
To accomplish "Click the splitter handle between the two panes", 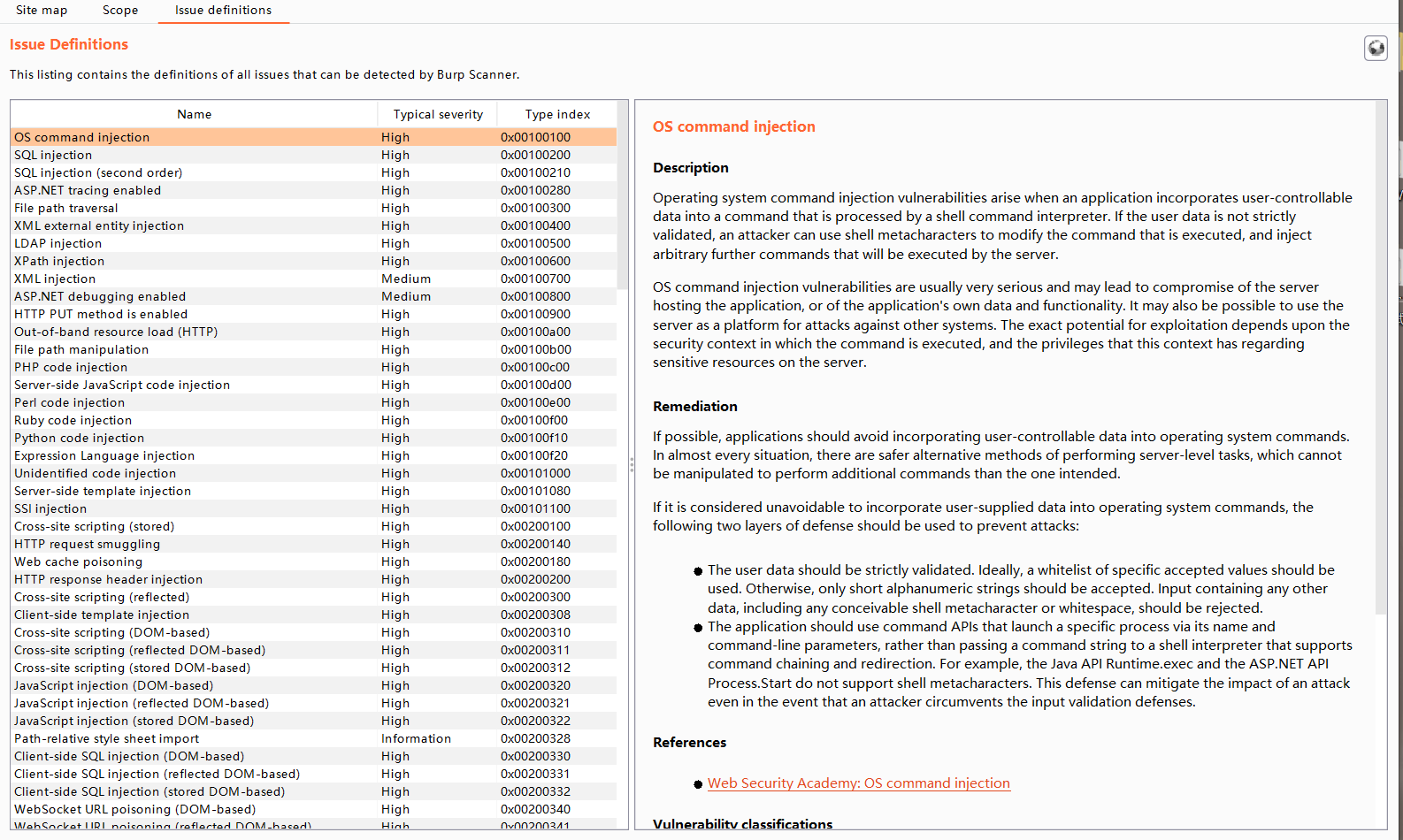I will (x=632, y=464).
